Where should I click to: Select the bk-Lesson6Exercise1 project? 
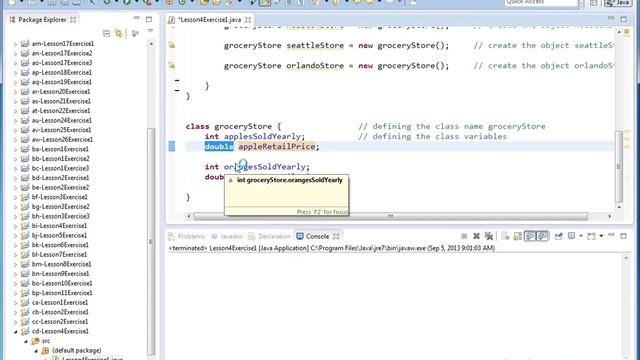point(60,245)
